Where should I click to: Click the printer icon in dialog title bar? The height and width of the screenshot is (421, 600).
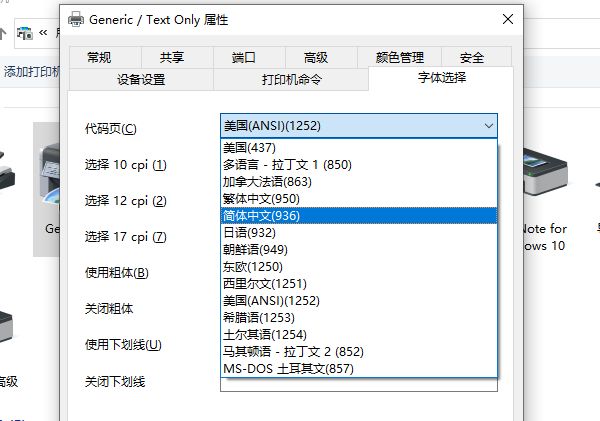(x=75, y=19)
